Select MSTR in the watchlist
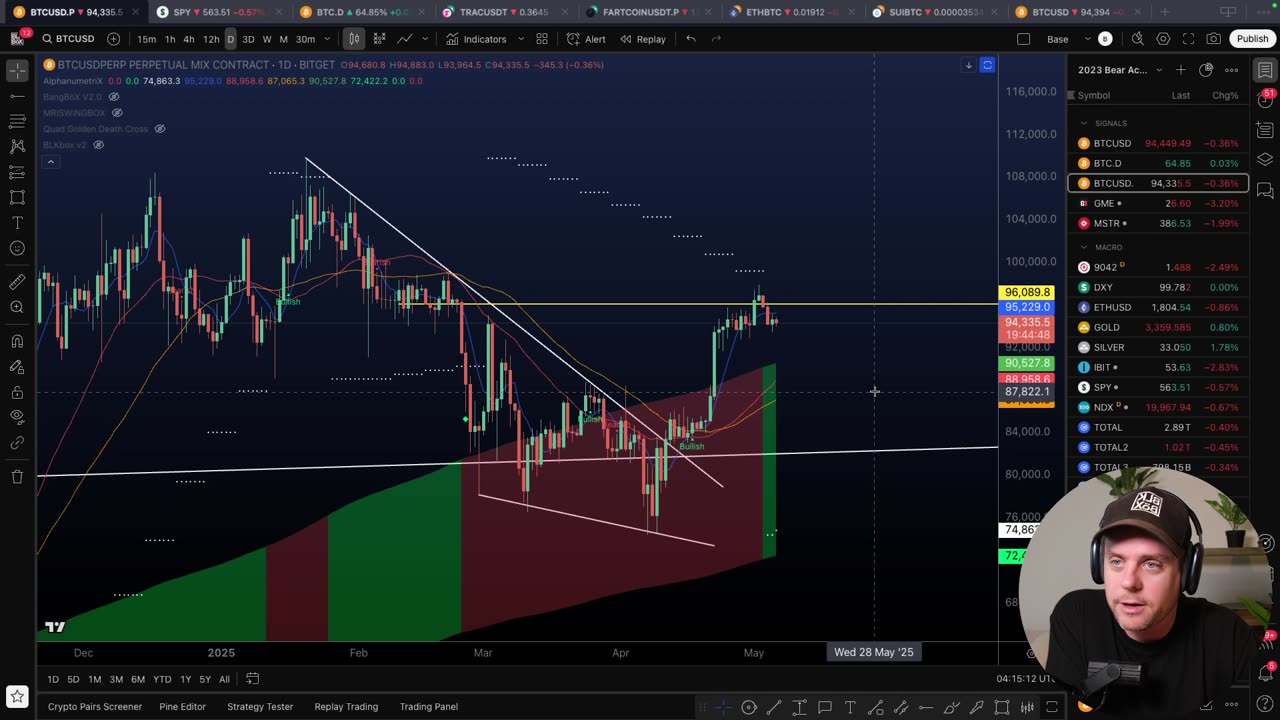Image resolution: width=1280 pixels, height=720 pixels. (x=1158, y=223)
